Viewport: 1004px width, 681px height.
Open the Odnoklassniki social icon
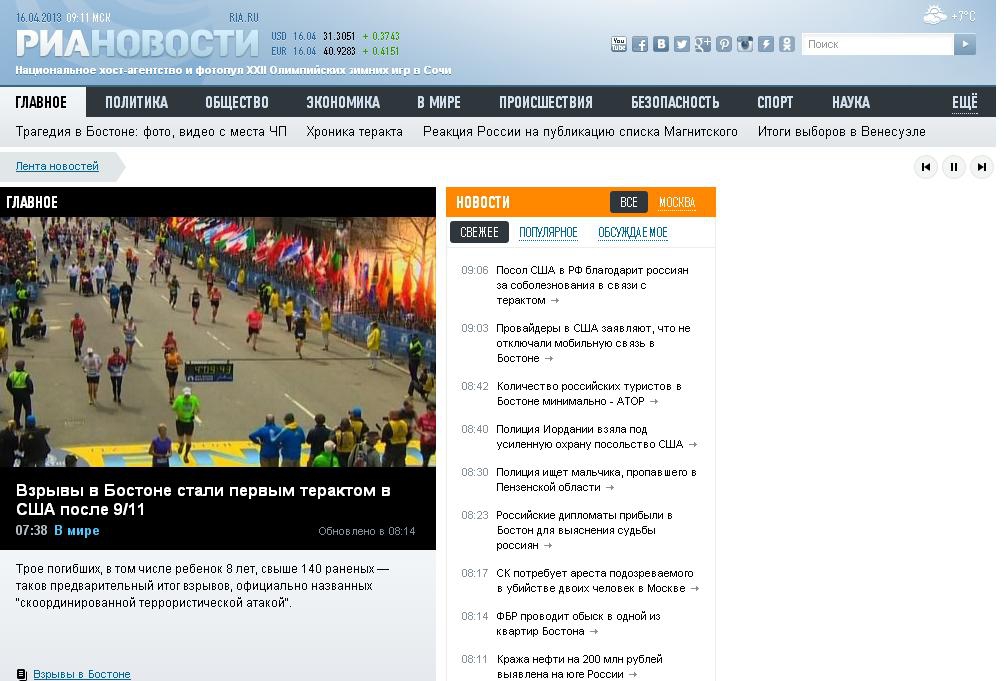click(787, 44)
